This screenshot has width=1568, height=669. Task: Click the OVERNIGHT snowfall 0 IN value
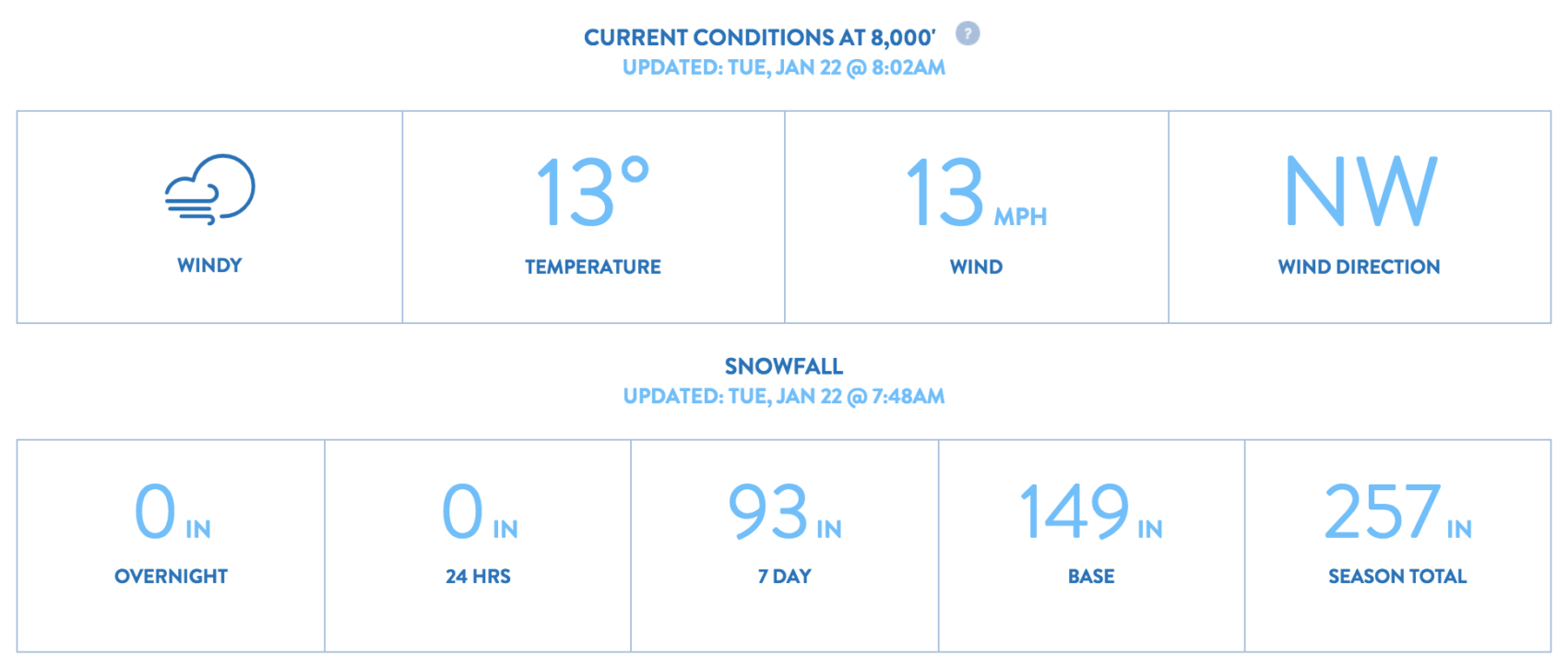coord(172,512)
